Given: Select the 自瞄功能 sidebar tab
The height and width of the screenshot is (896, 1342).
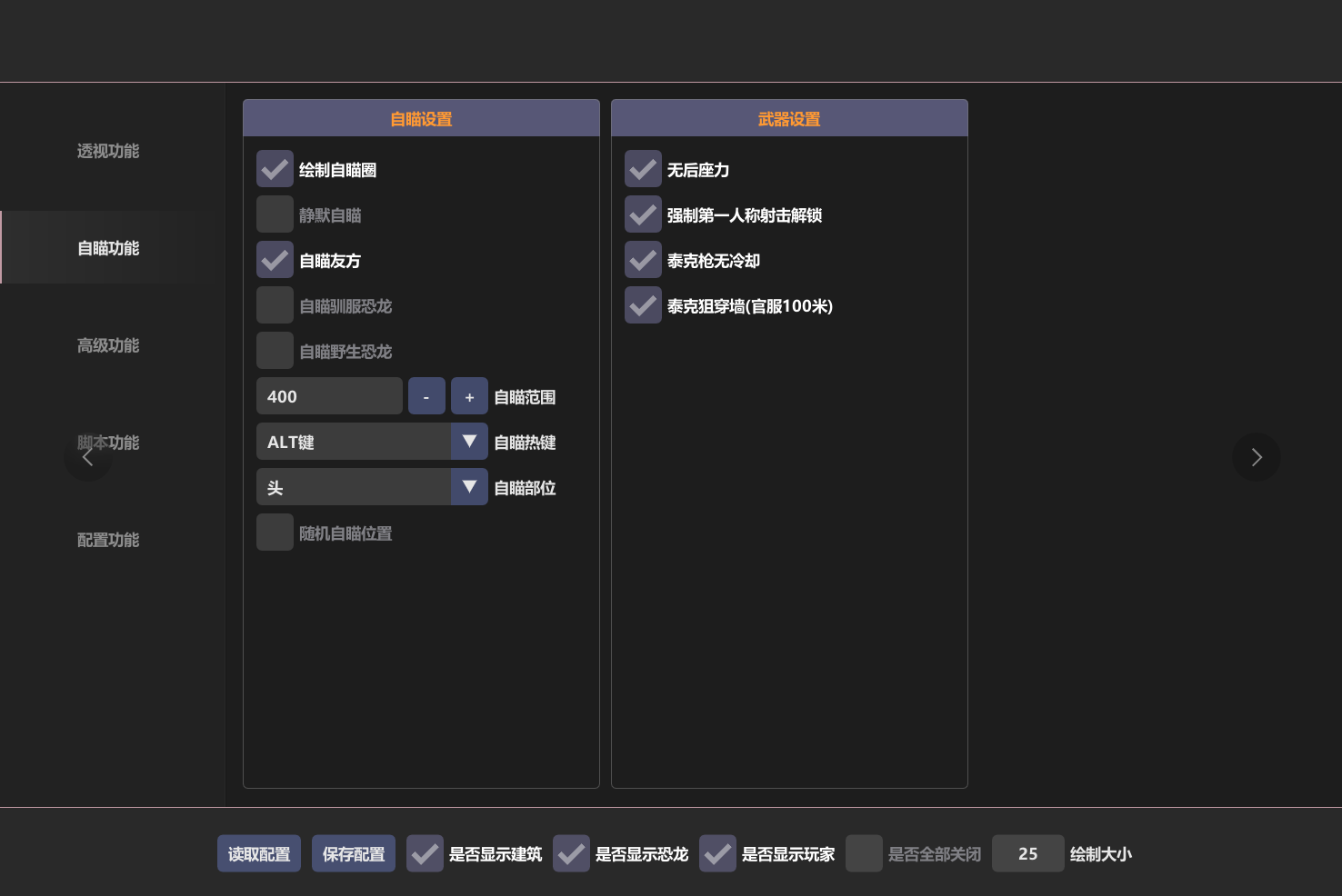Looking at the screenshot, I should click(x=108, y=248).
